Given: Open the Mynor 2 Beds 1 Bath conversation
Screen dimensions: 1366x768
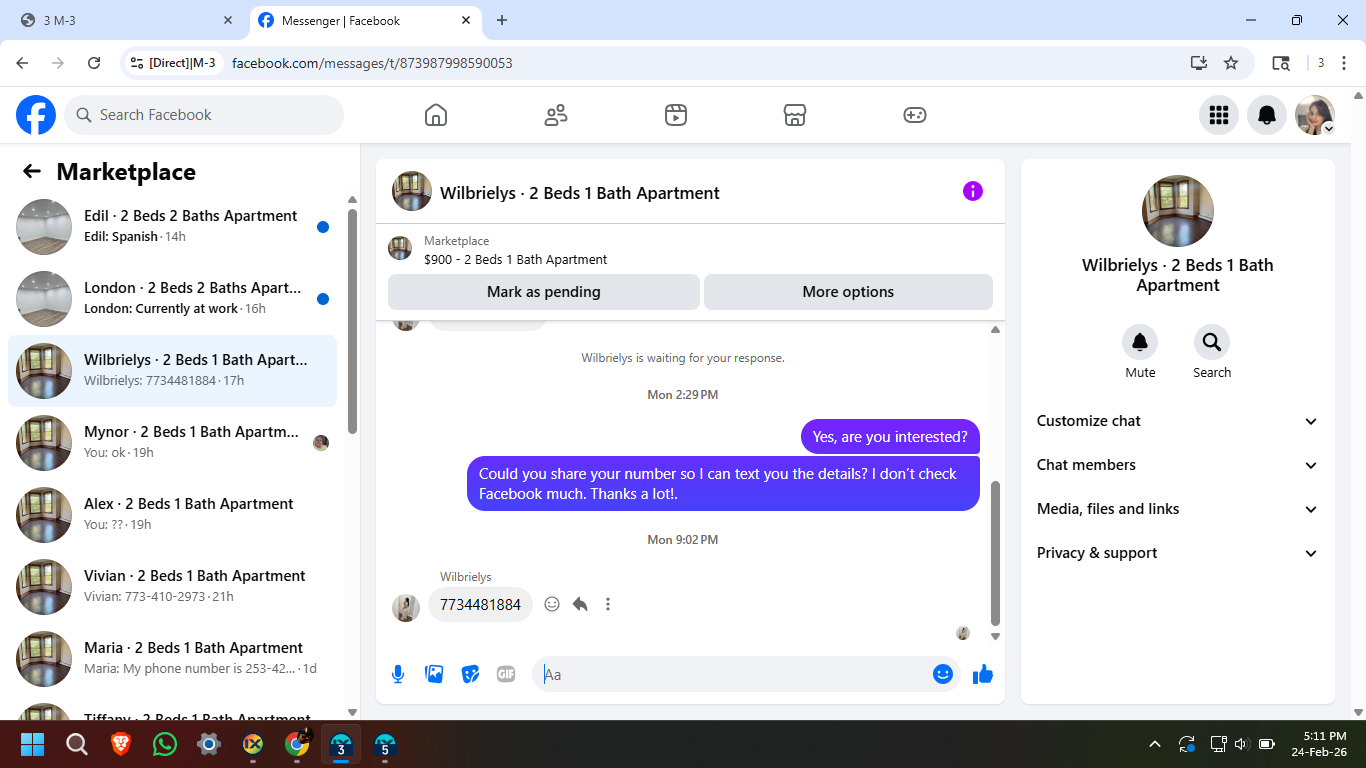Looking at the screenshot, I should [x=172, y=443].
